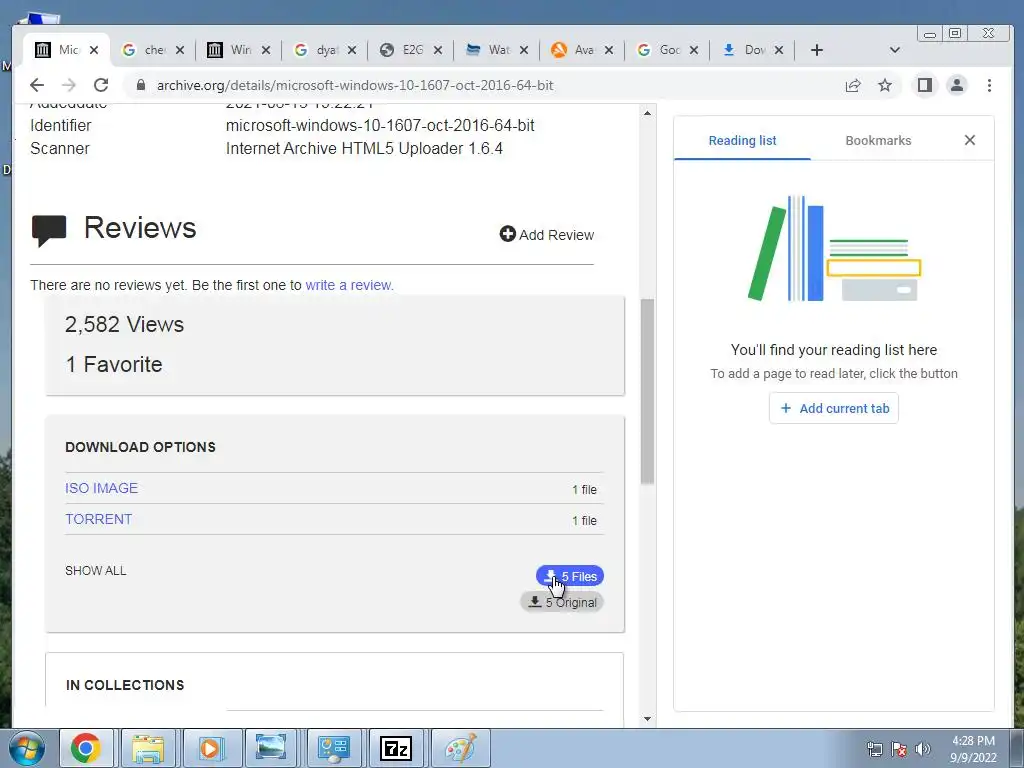Toggle the side panel button
1024x768 pixels.
tap(925, 86)
